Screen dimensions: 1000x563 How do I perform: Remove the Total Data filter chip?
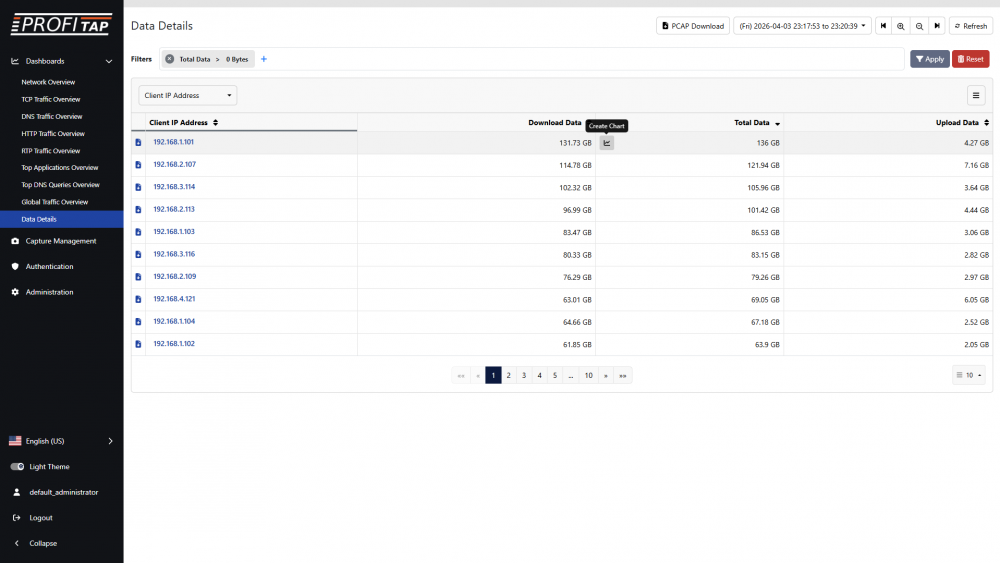click(169, 59)
